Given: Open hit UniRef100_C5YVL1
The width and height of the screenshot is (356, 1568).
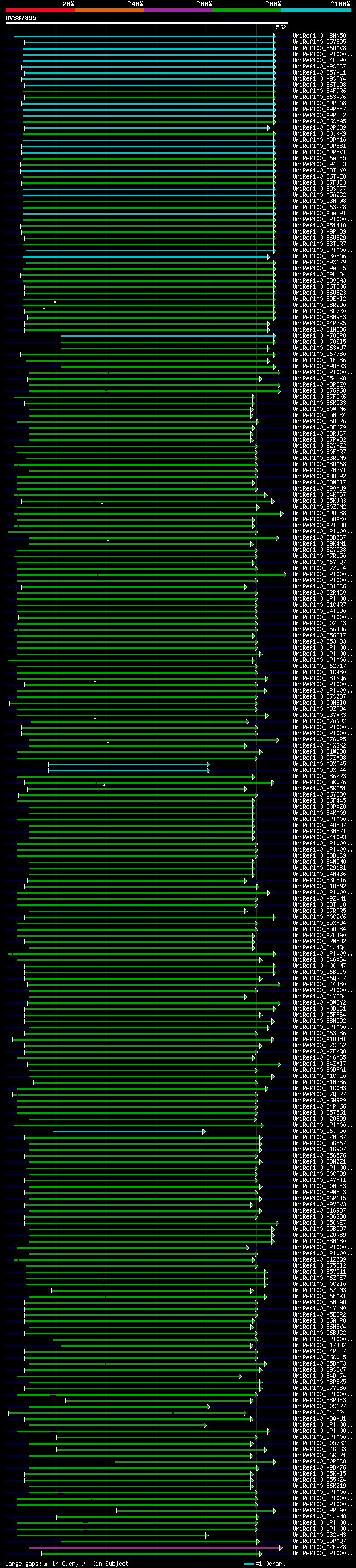Looking at the screenshot, I should 319,72.
